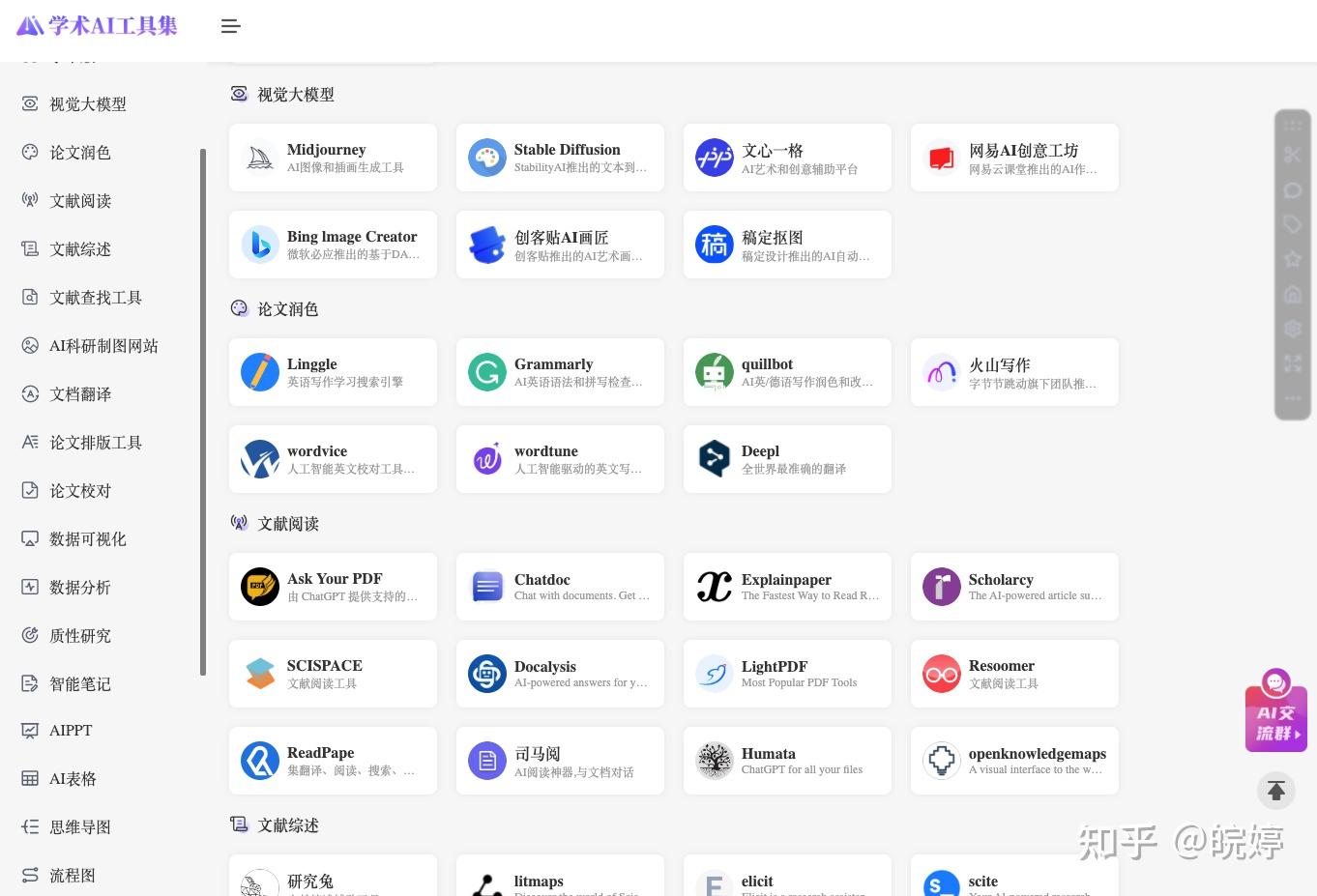Open AI科研制图网站 sidebar item
The width and height of the screenshot is (1317, 896).
click(x=102, y=345)
